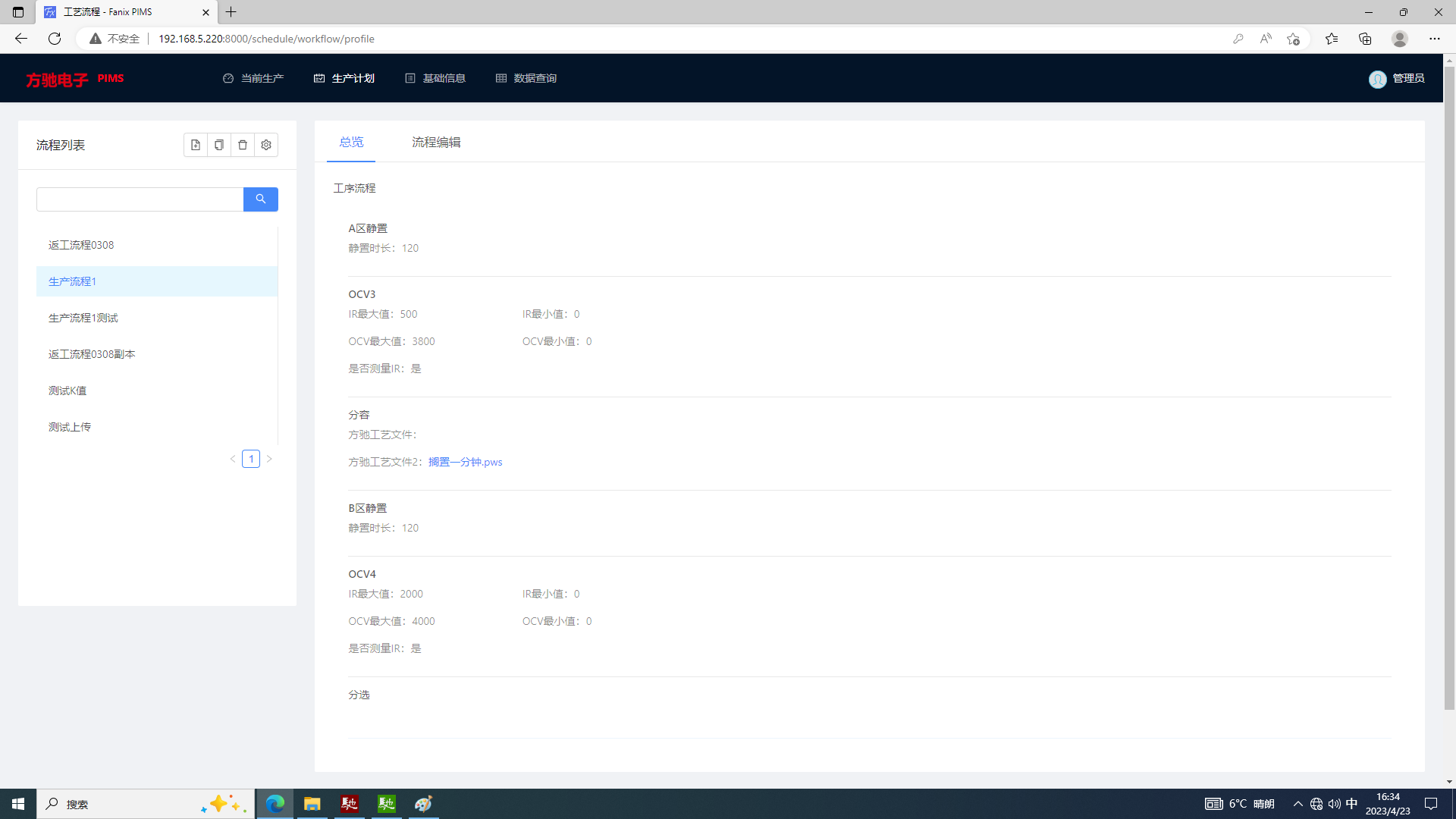Open browser collections
The image size is (1456, 819).
tap(1365, 39)
